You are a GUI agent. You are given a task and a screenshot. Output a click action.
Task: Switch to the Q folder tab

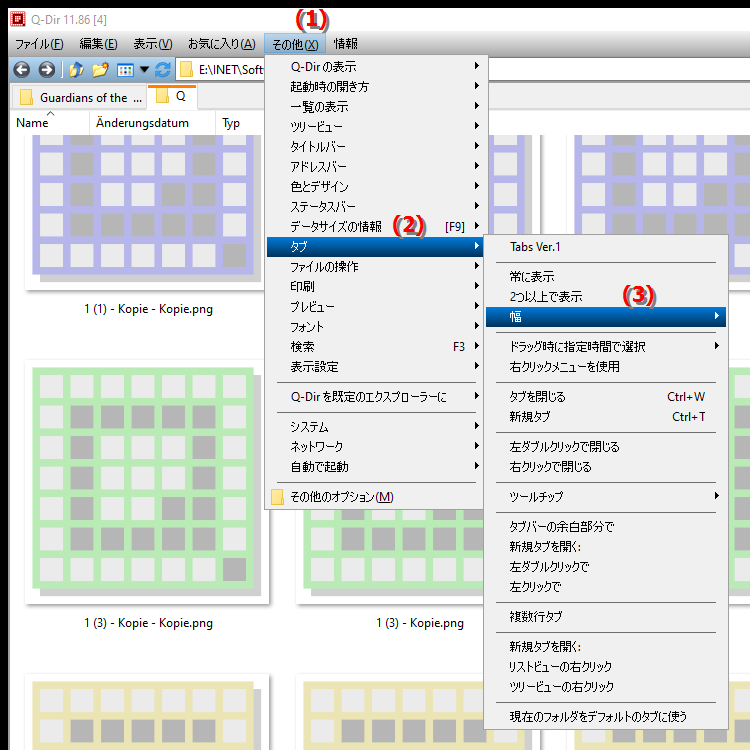point(172,97)
